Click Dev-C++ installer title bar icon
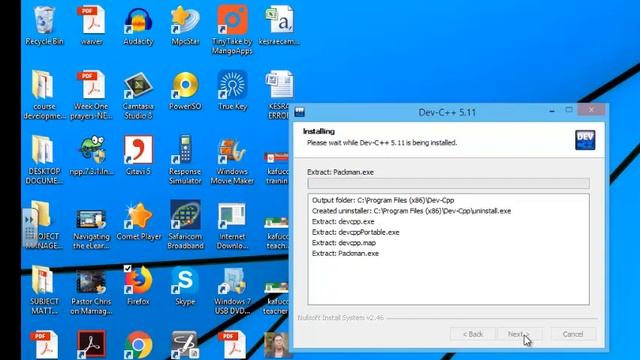 click(x=300, y=112)
